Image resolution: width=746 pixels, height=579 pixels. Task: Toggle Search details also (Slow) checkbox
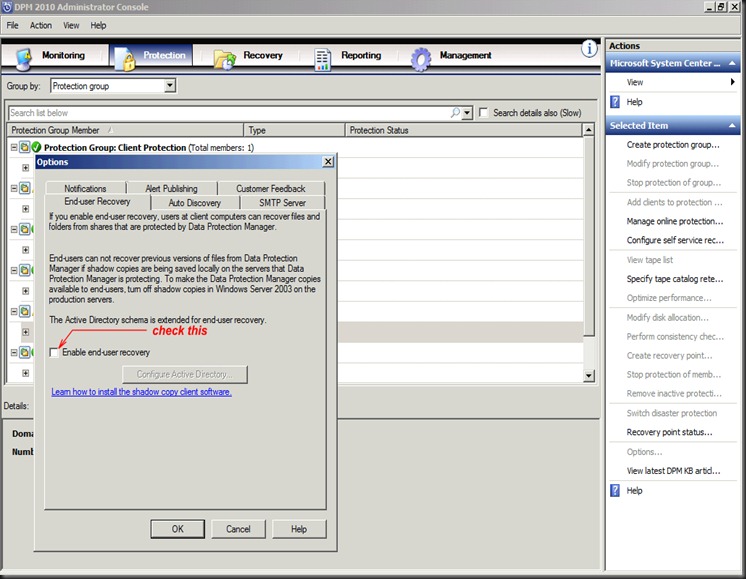point(483,113)
